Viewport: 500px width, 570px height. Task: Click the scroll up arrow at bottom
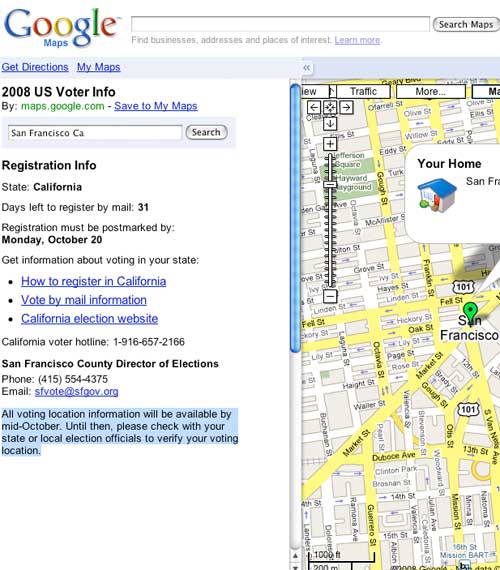tap(295, 556)
